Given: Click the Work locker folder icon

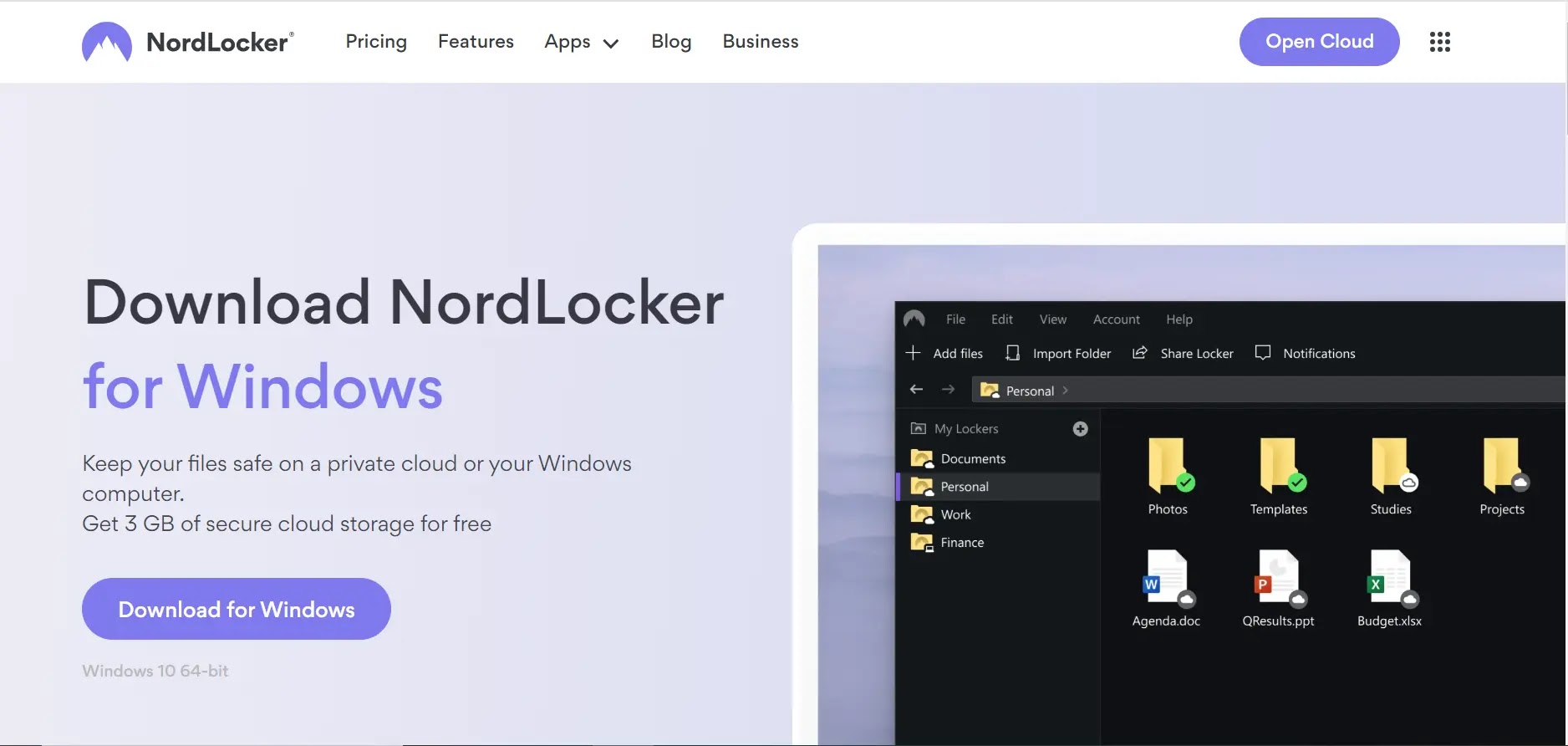Looking at the screenshot, I should (x=922, y=514).
